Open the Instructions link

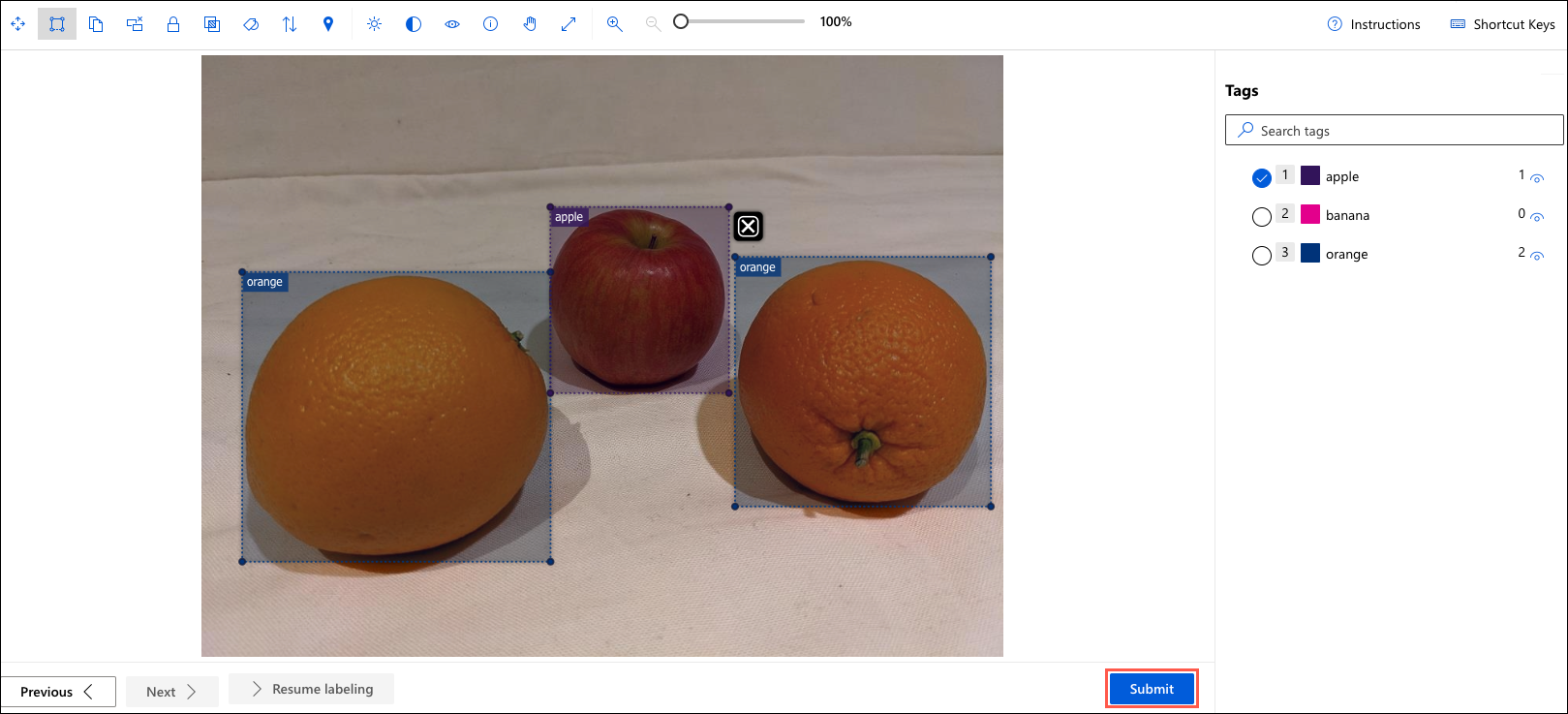[x=1385, y=24]
